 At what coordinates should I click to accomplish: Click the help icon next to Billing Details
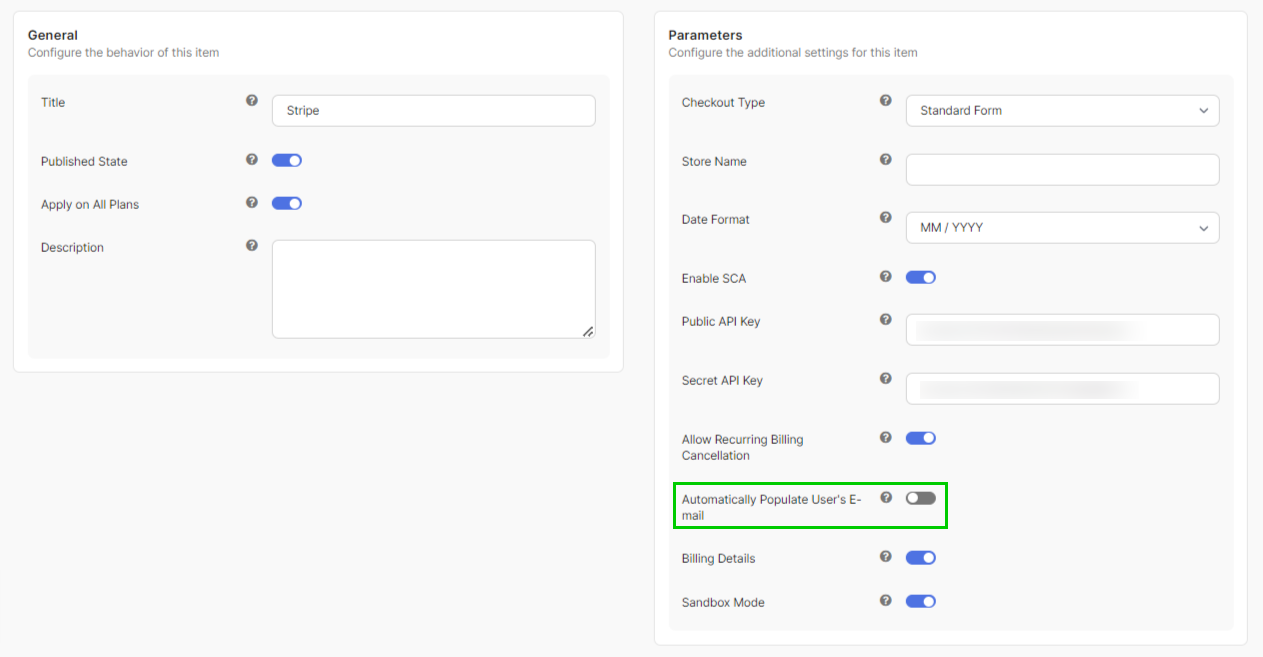point(886,557)
